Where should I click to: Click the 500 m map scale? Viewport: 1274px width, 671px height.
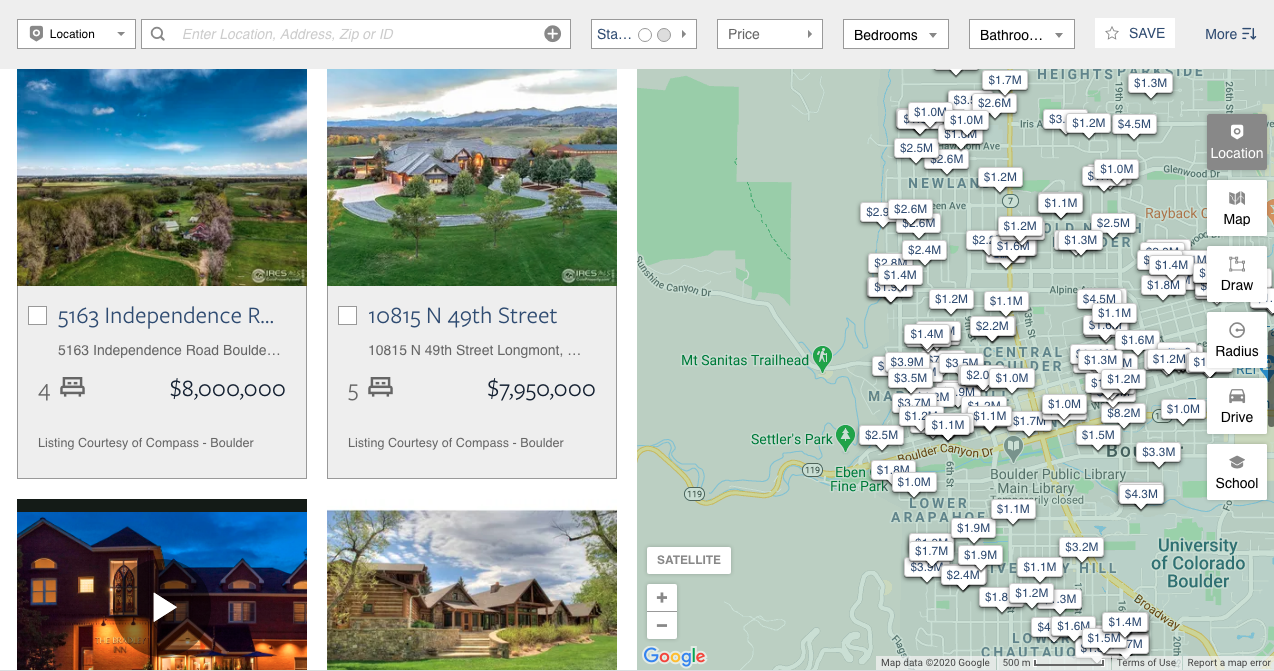1055,663
